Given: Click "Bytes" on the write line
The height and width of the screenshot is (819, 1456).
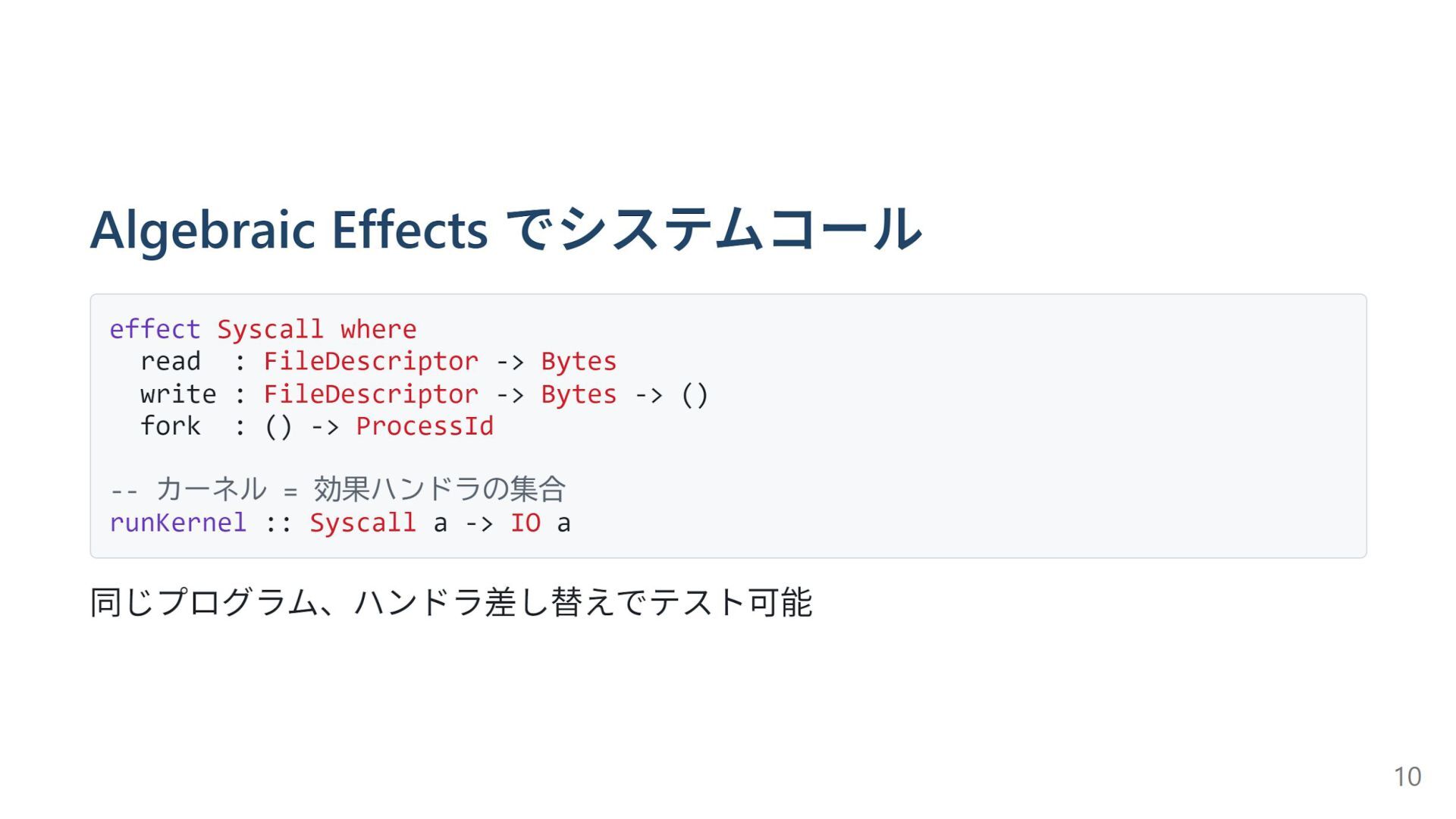Looking at the screenshot, I should point(578,394).
